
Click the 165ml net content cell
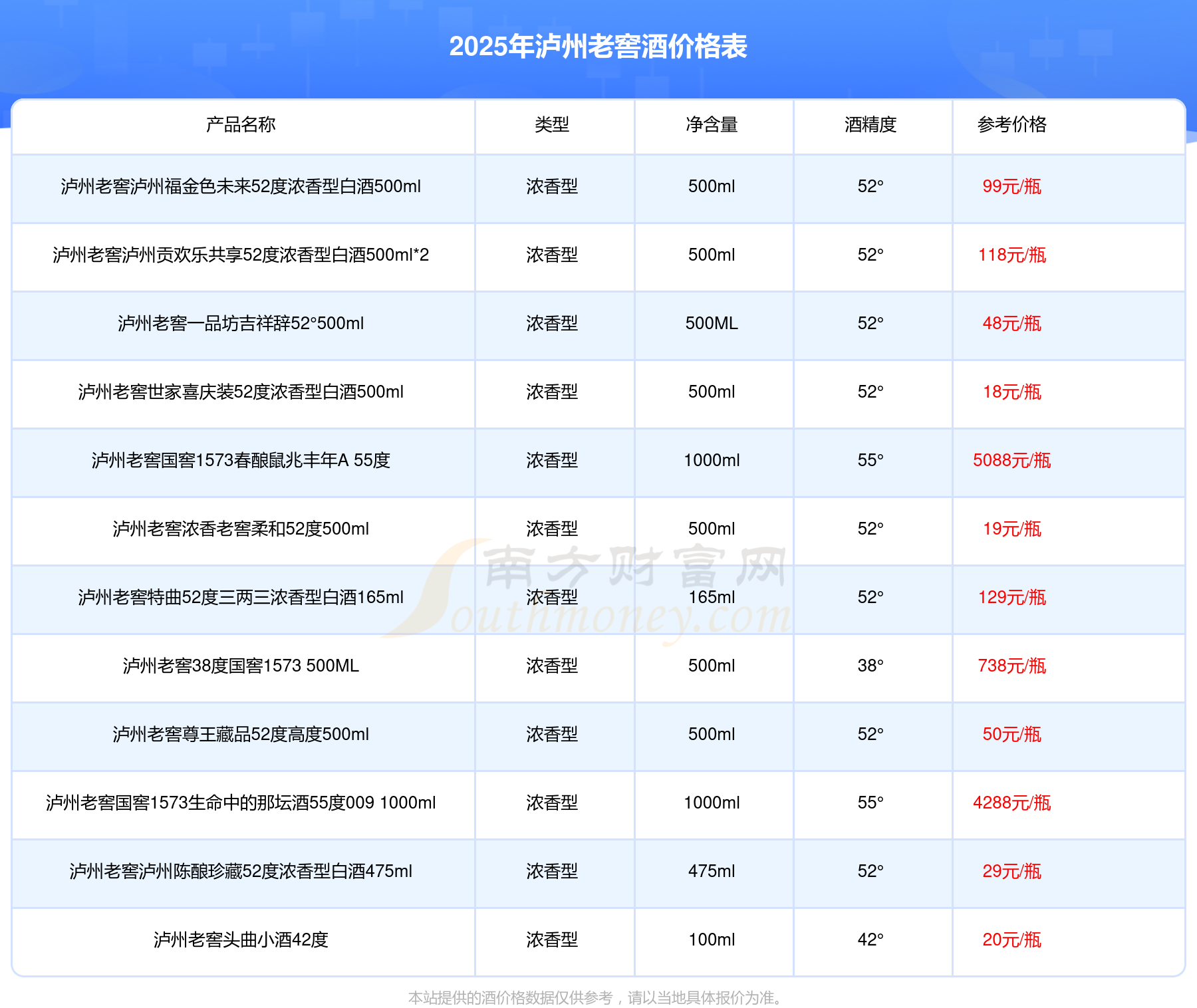[712, 597]
